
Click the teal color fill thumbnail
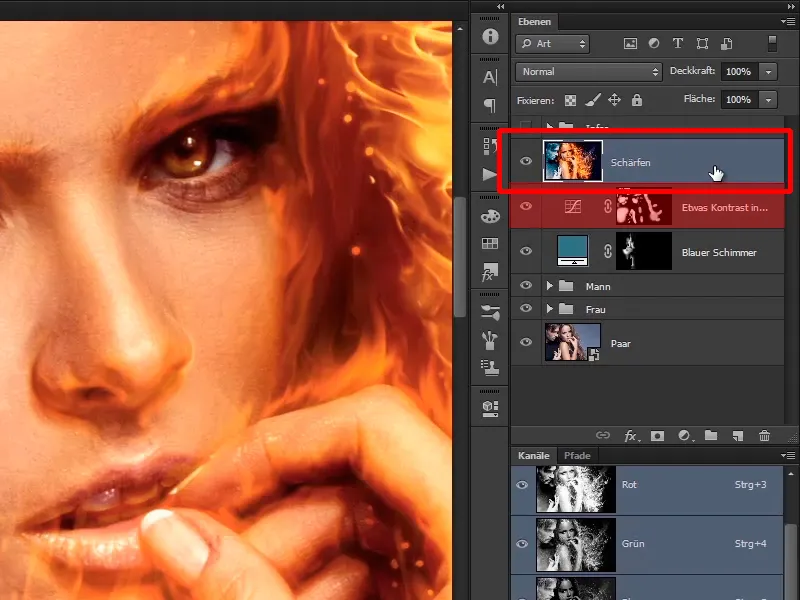[572, 251]
